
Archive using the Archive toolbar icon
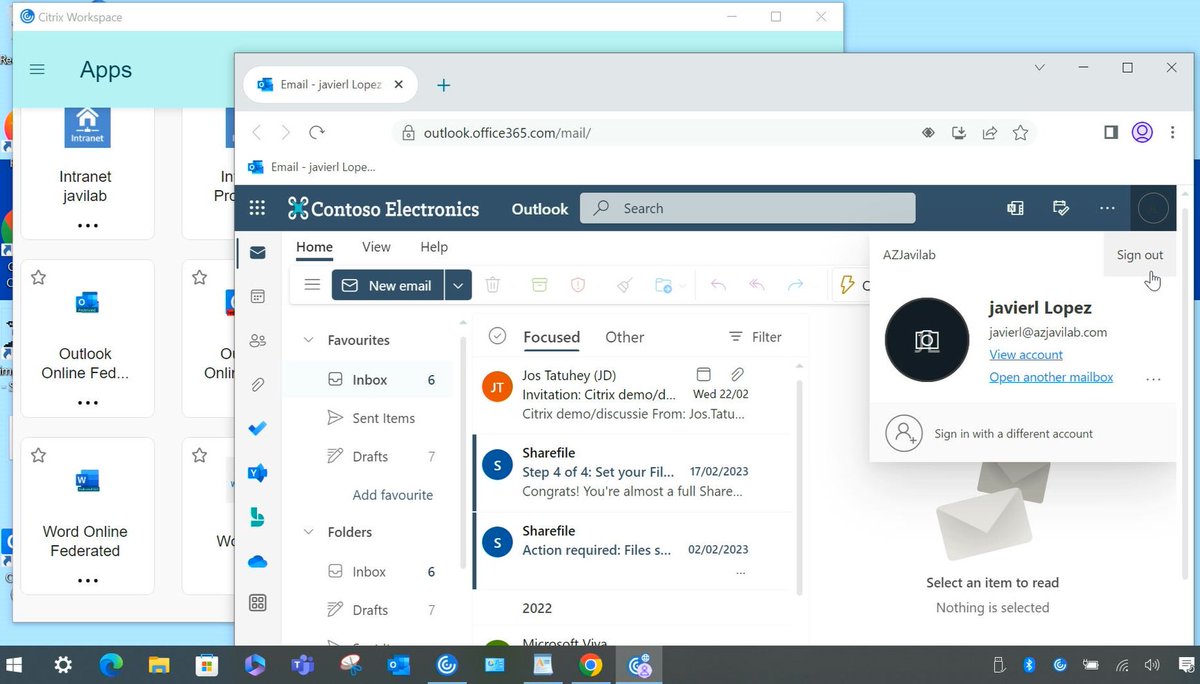pos(539,285)
